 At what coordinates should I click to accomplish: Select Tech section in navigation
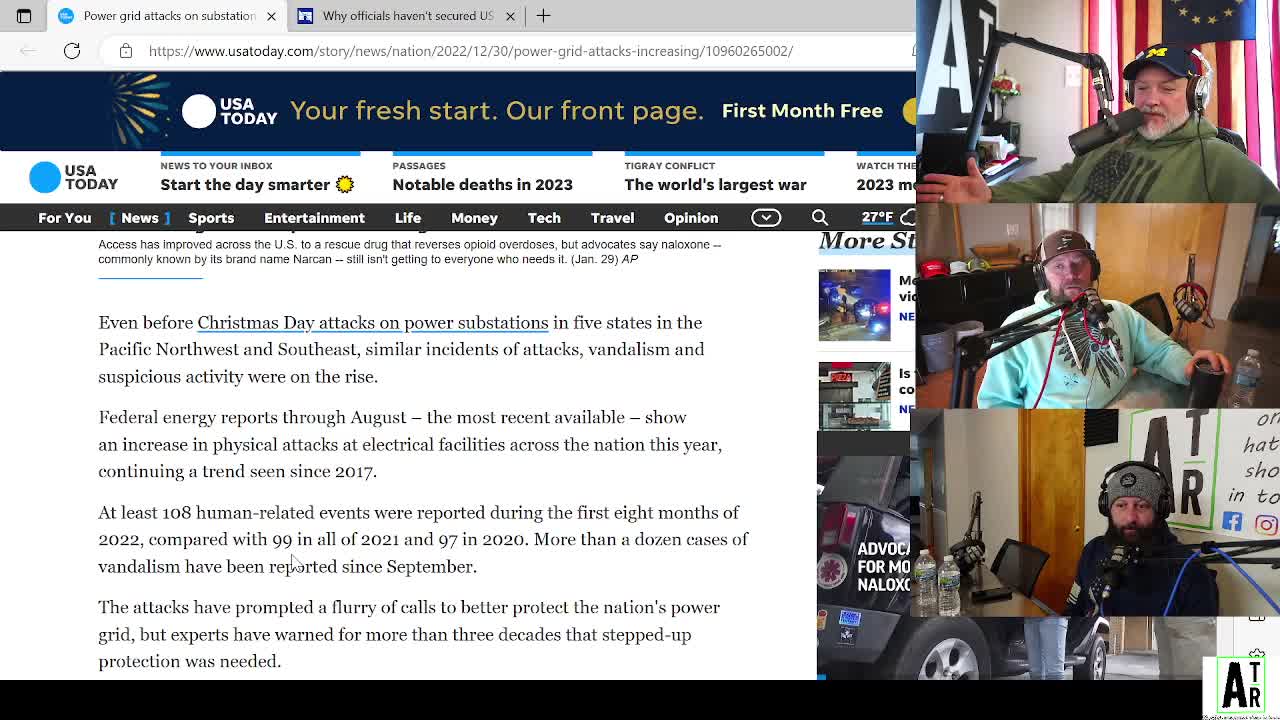[x=544, y=218]
